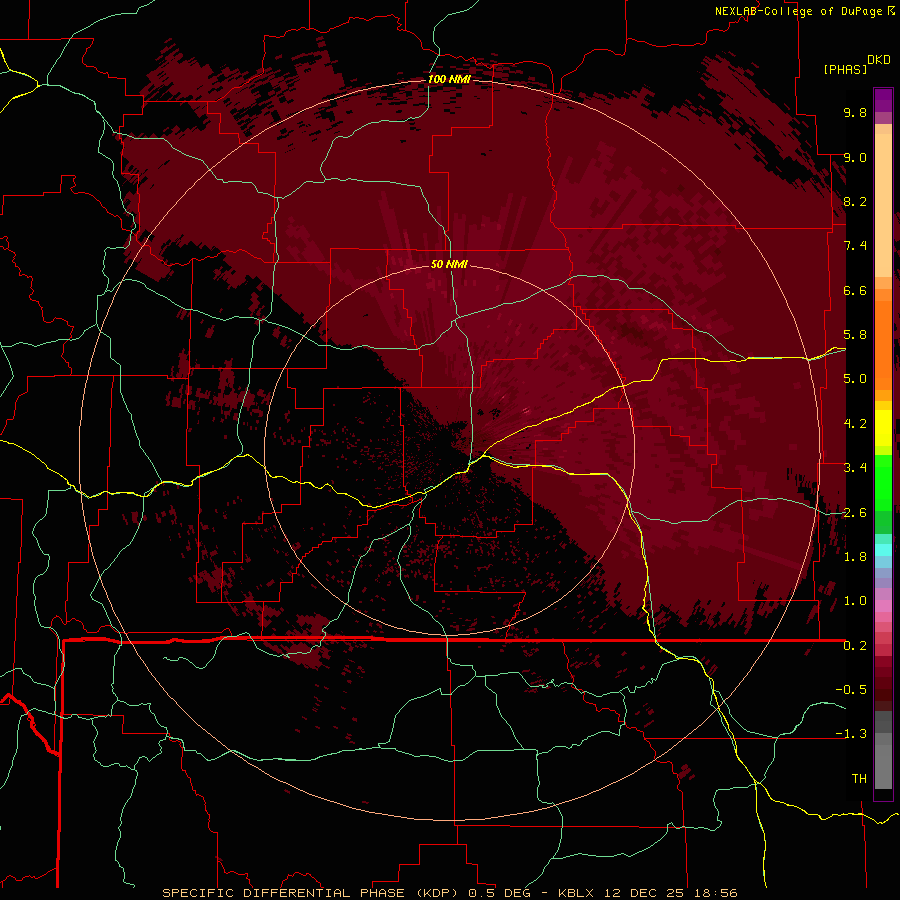Click the 5.0 value on the color scale

coord(855,379)
